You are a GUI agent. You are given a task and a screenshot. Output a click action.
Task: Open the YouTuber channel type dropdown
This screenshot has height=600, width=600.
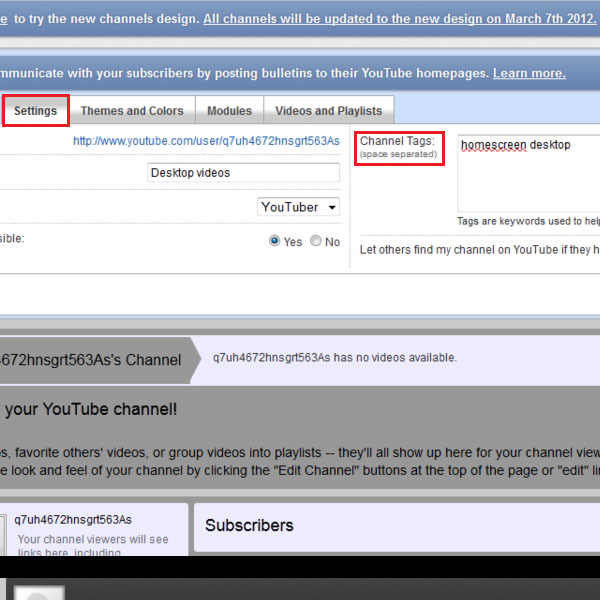tap(298, 207)
